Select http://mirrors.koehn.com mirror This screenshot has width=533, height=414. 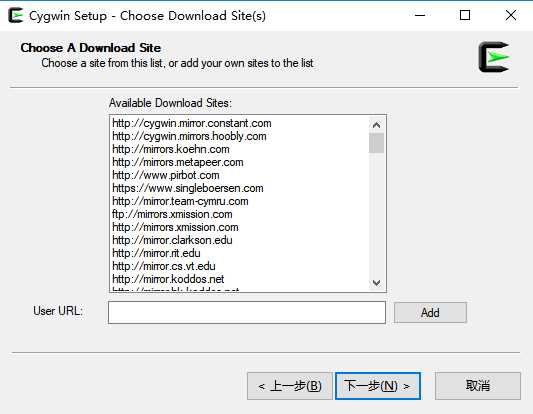[x=171, y=149]
